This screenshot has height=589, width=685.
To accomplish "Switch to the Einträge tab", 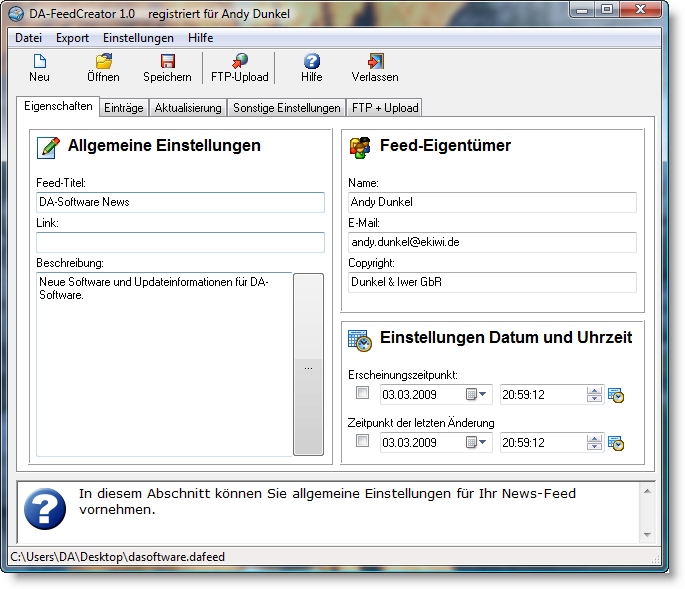I will point(124,108).
